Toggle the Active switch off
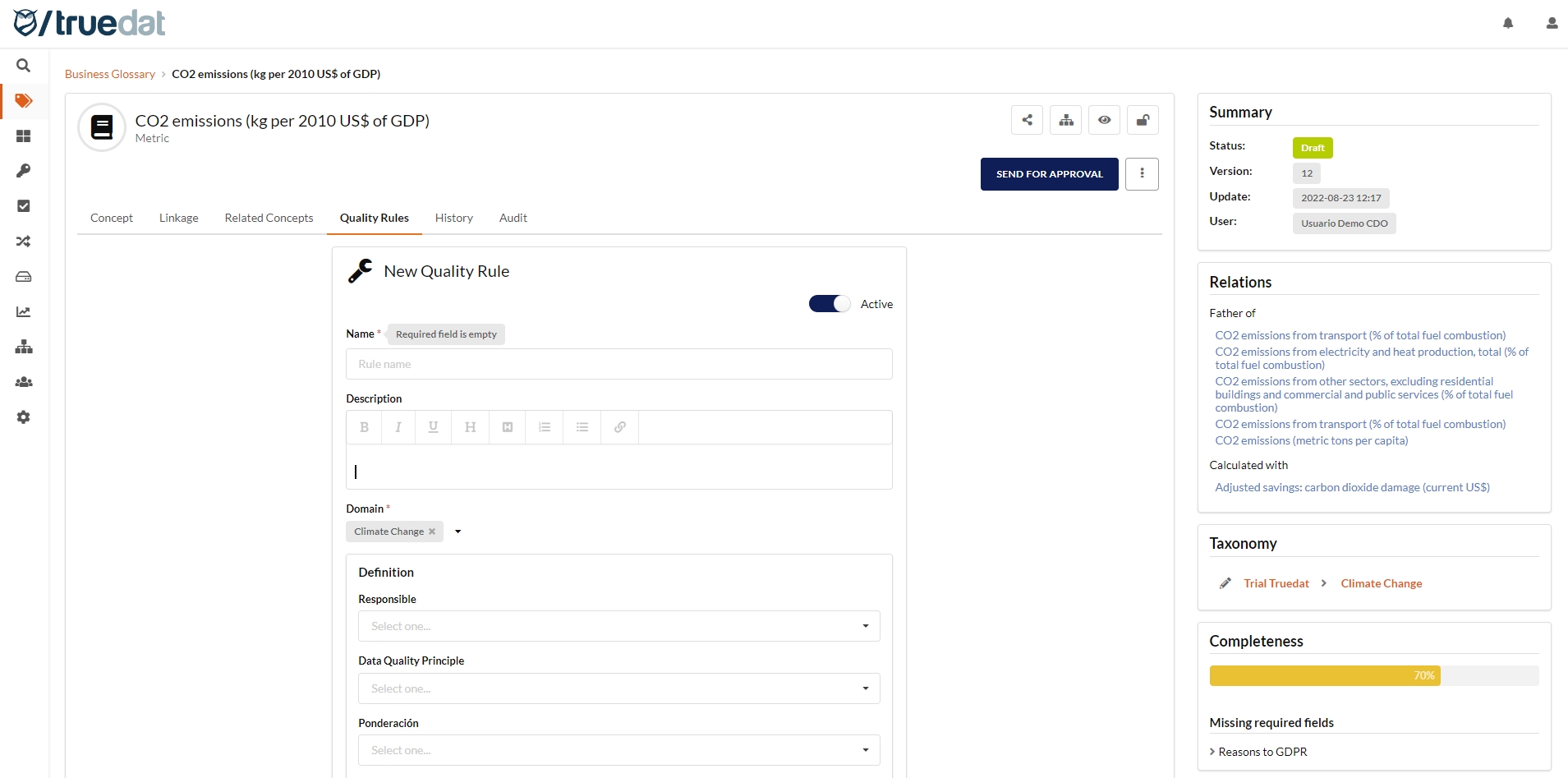Screen dimensions: 1568x778 coord(830,304)
